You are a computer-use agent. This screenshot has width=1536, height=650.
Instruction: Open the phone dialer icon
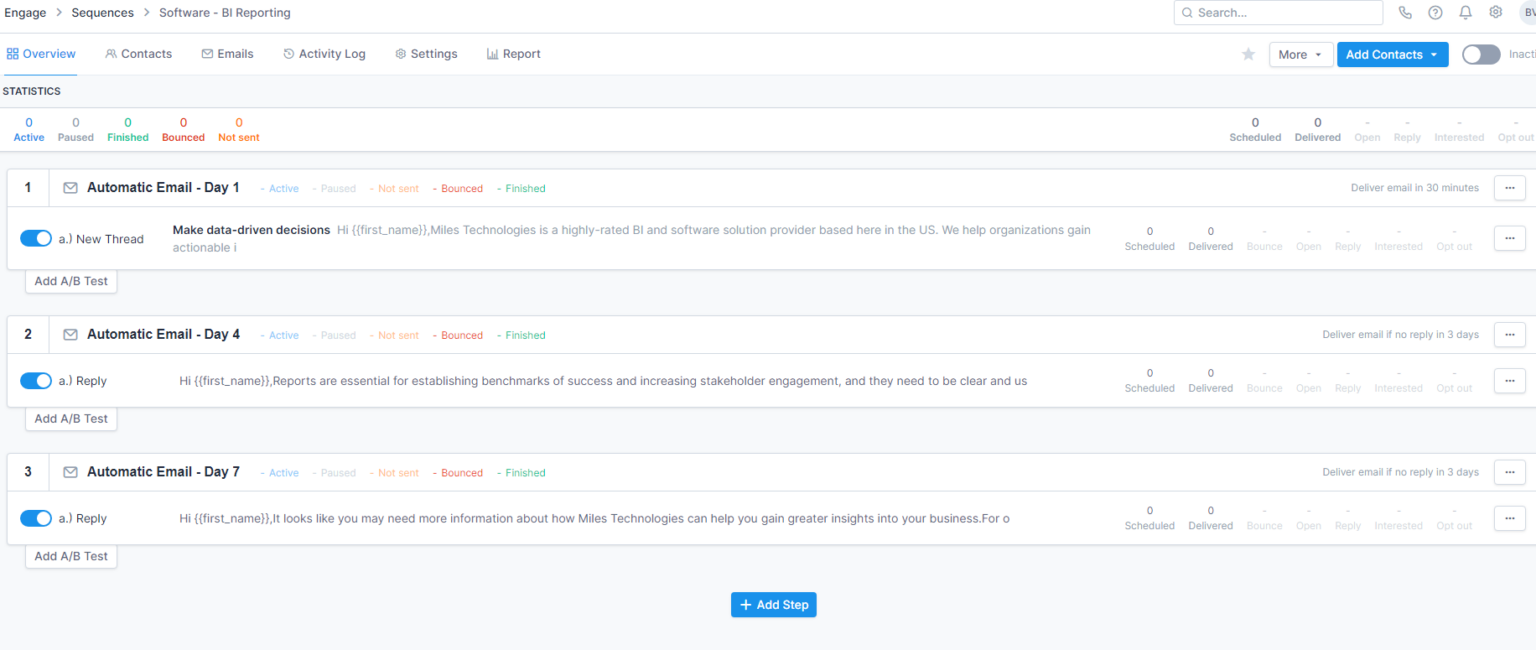(1405, 12)
